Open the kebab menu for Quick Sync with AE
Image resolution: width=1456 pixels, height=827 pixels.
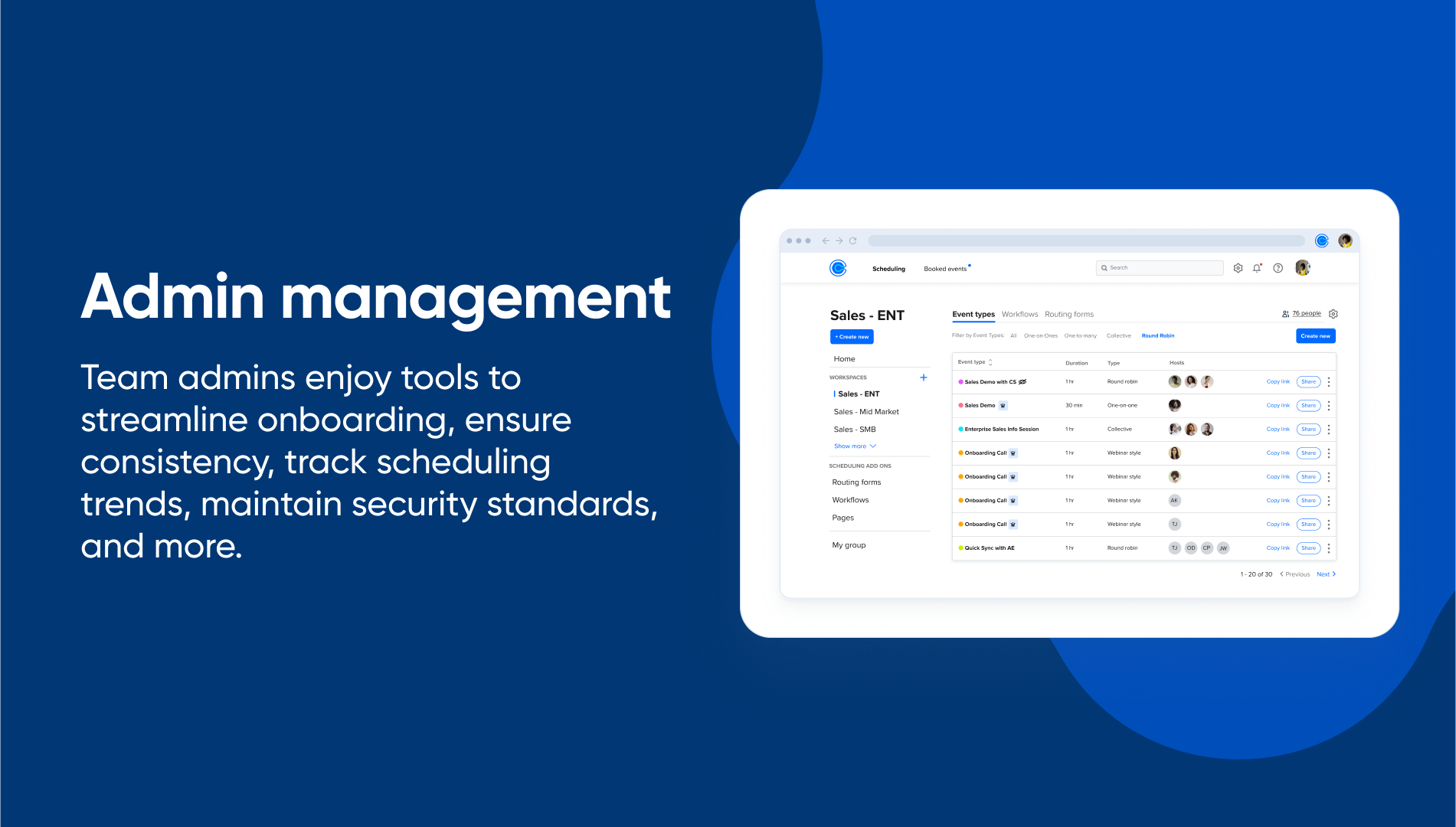(1329, 548)
